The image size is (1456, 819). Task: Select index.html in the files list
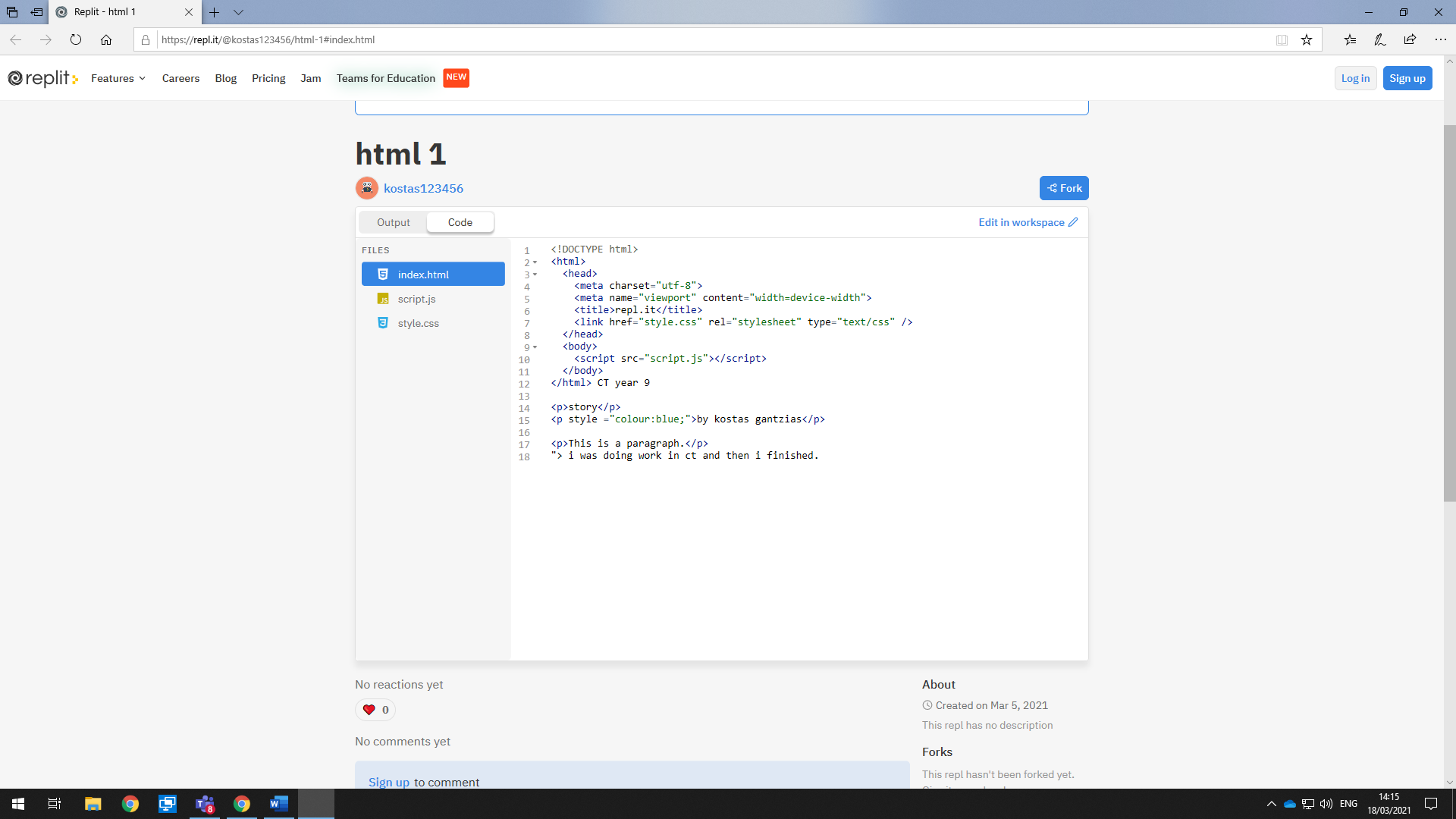pos(433,275)
